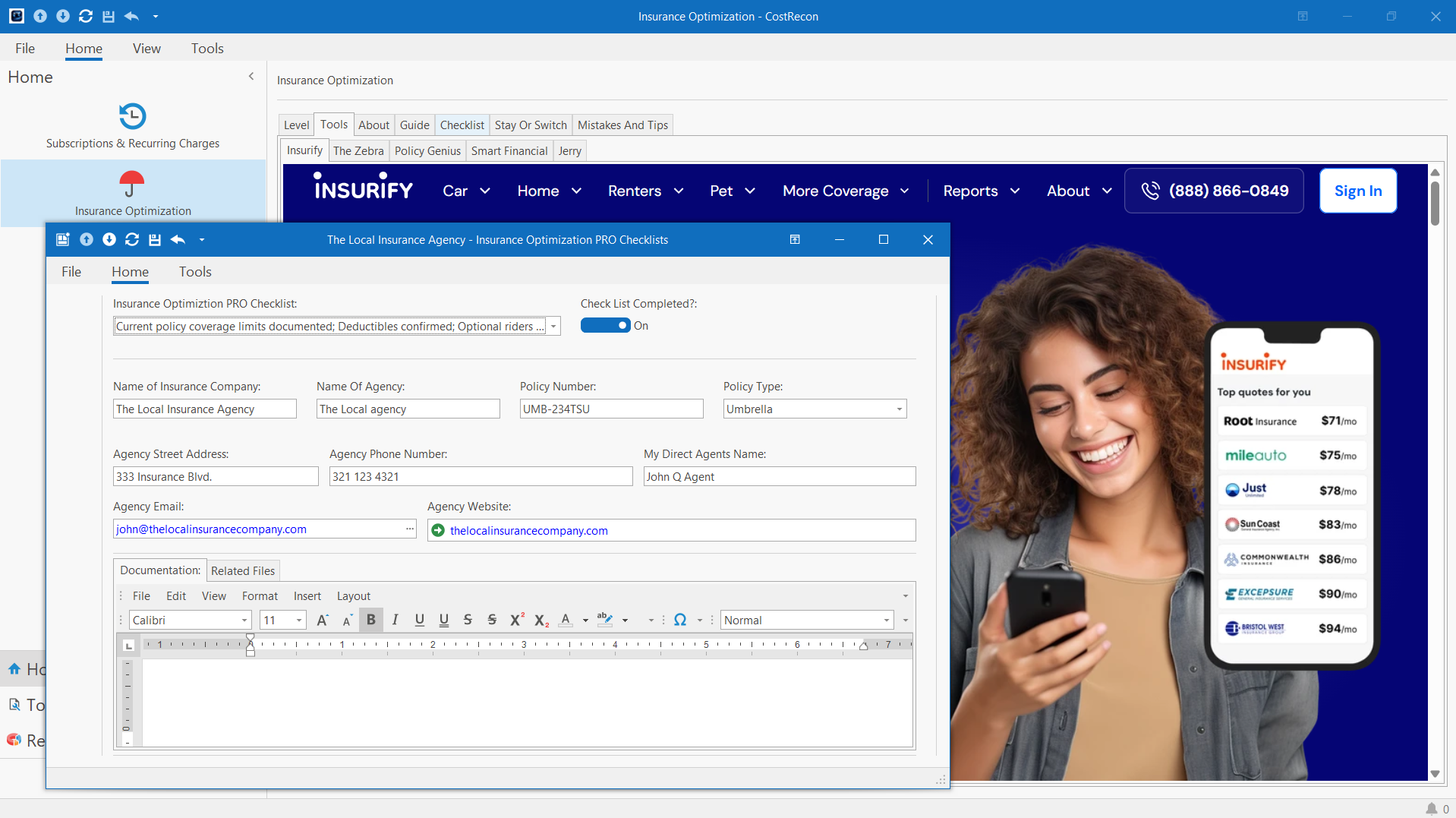Click the grow font size icon
This screenshot has height=818, width=1456.
click(x=322, y=620)
